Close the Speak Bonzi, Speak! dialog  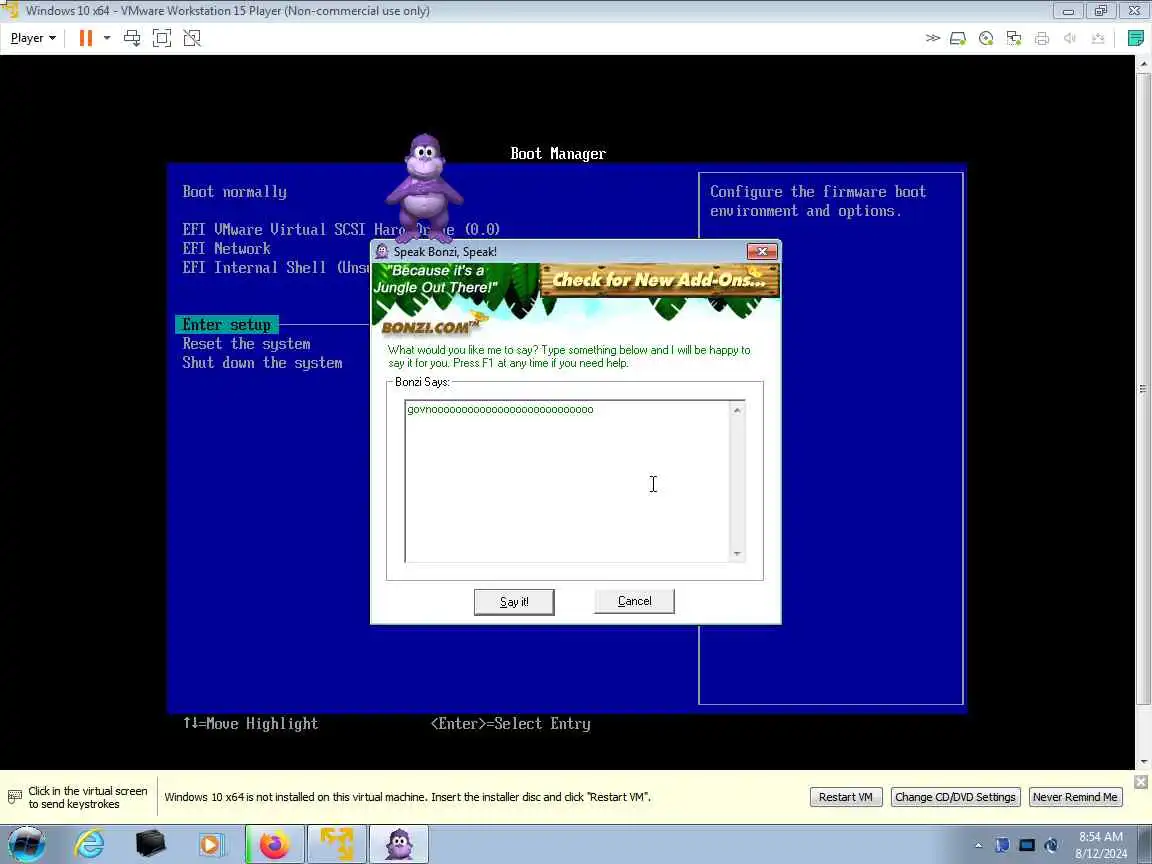[x=762, y=251]
